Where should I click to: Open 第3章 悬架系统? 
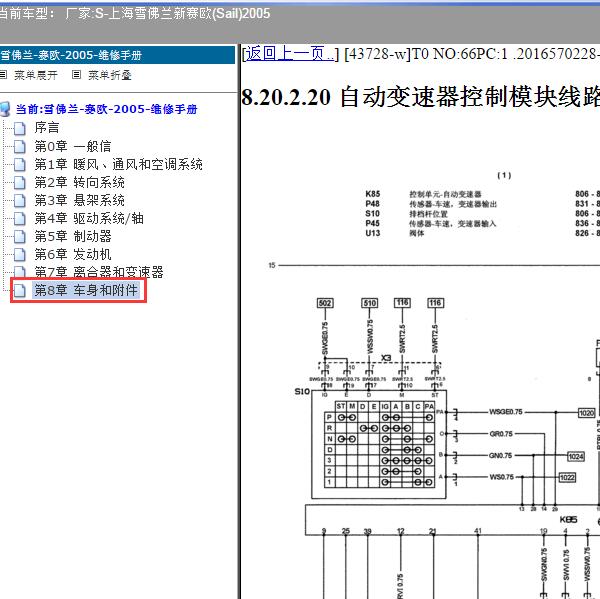(79, 201)
